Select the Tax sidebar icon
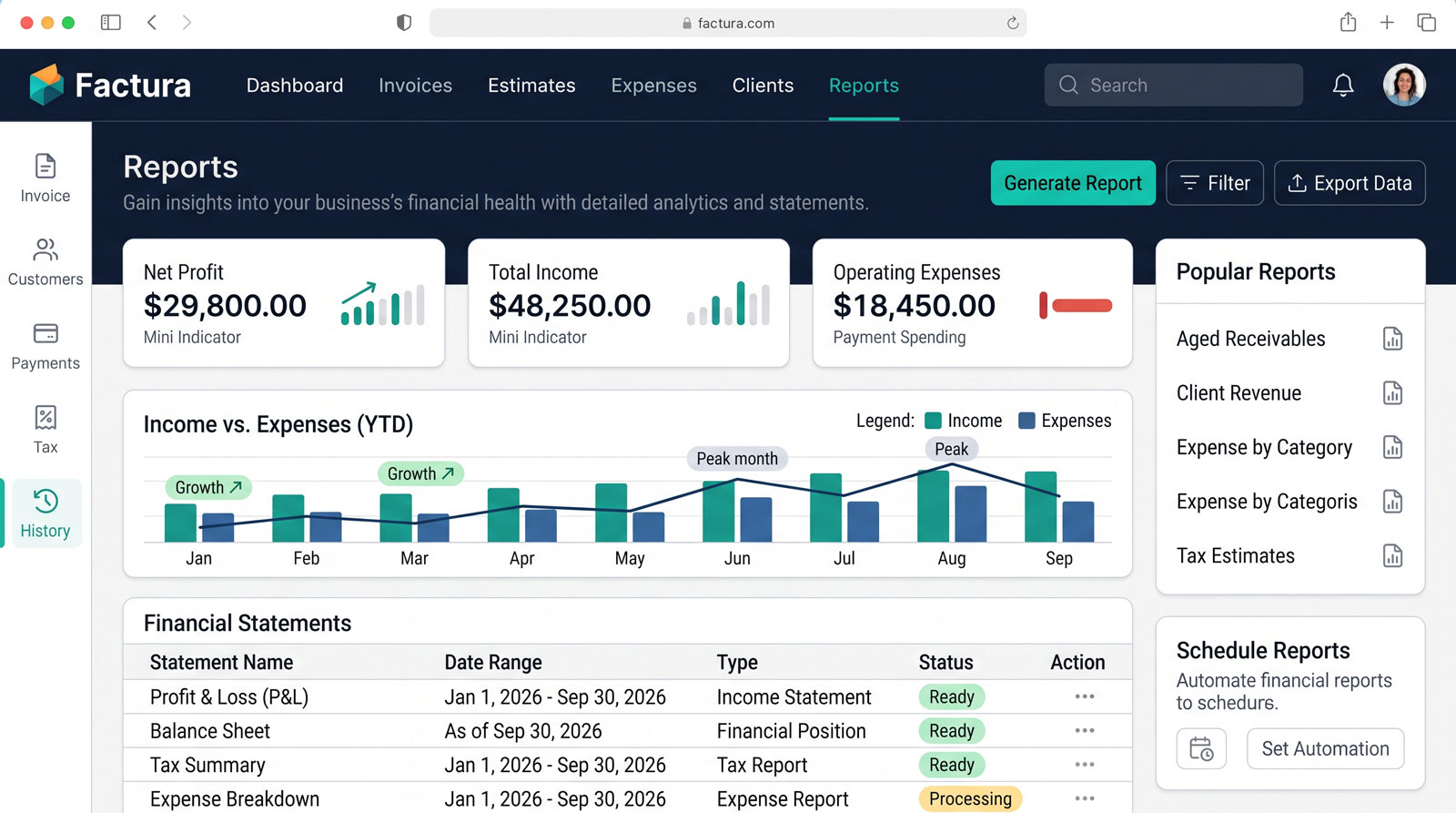 tap(45, 430)
